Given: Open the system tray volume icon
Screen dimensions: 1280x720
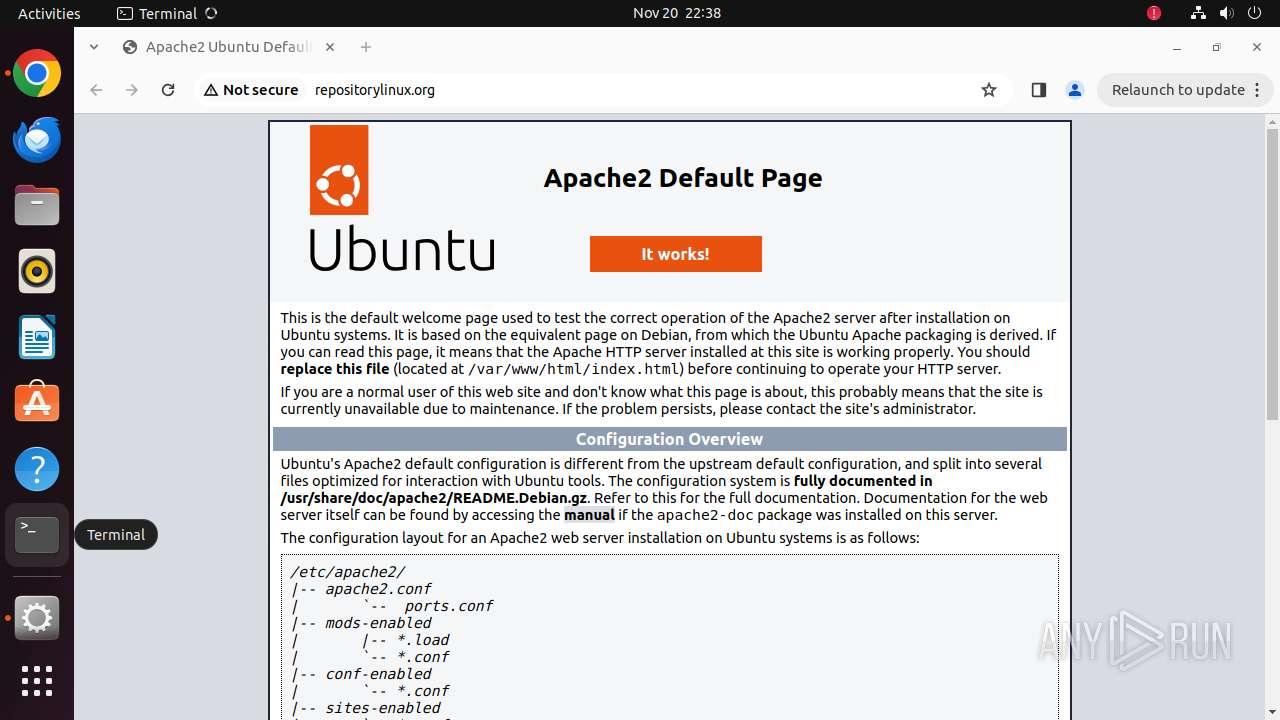Looking at the screenshot, I should (1226, 13).
